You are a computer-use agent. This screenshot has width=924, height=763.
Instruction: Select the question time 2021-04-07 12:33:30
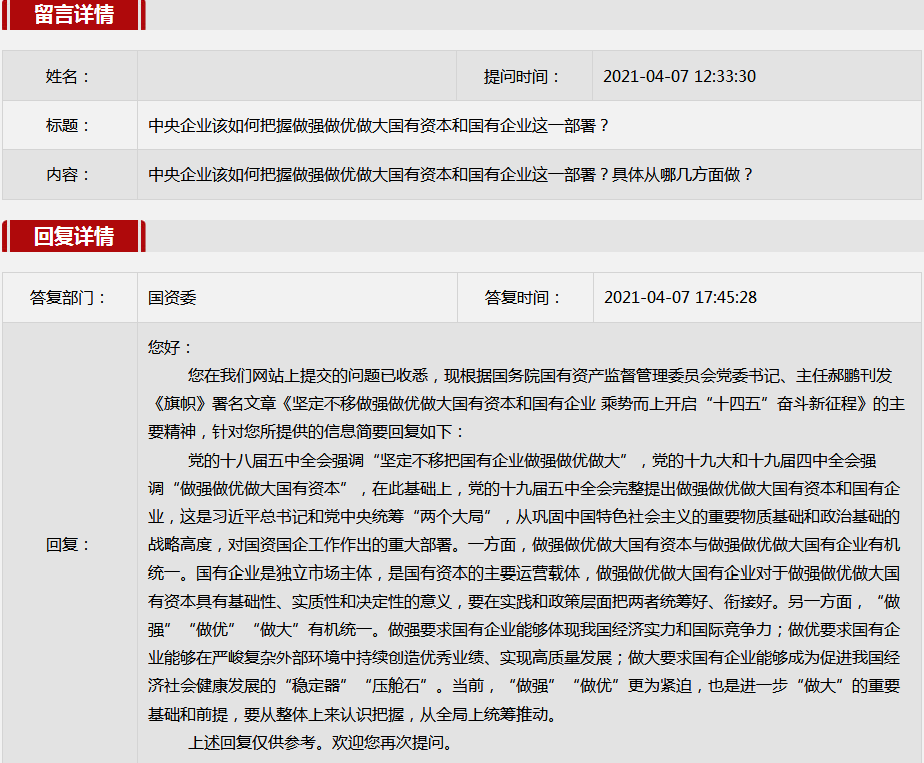(679, 77)
